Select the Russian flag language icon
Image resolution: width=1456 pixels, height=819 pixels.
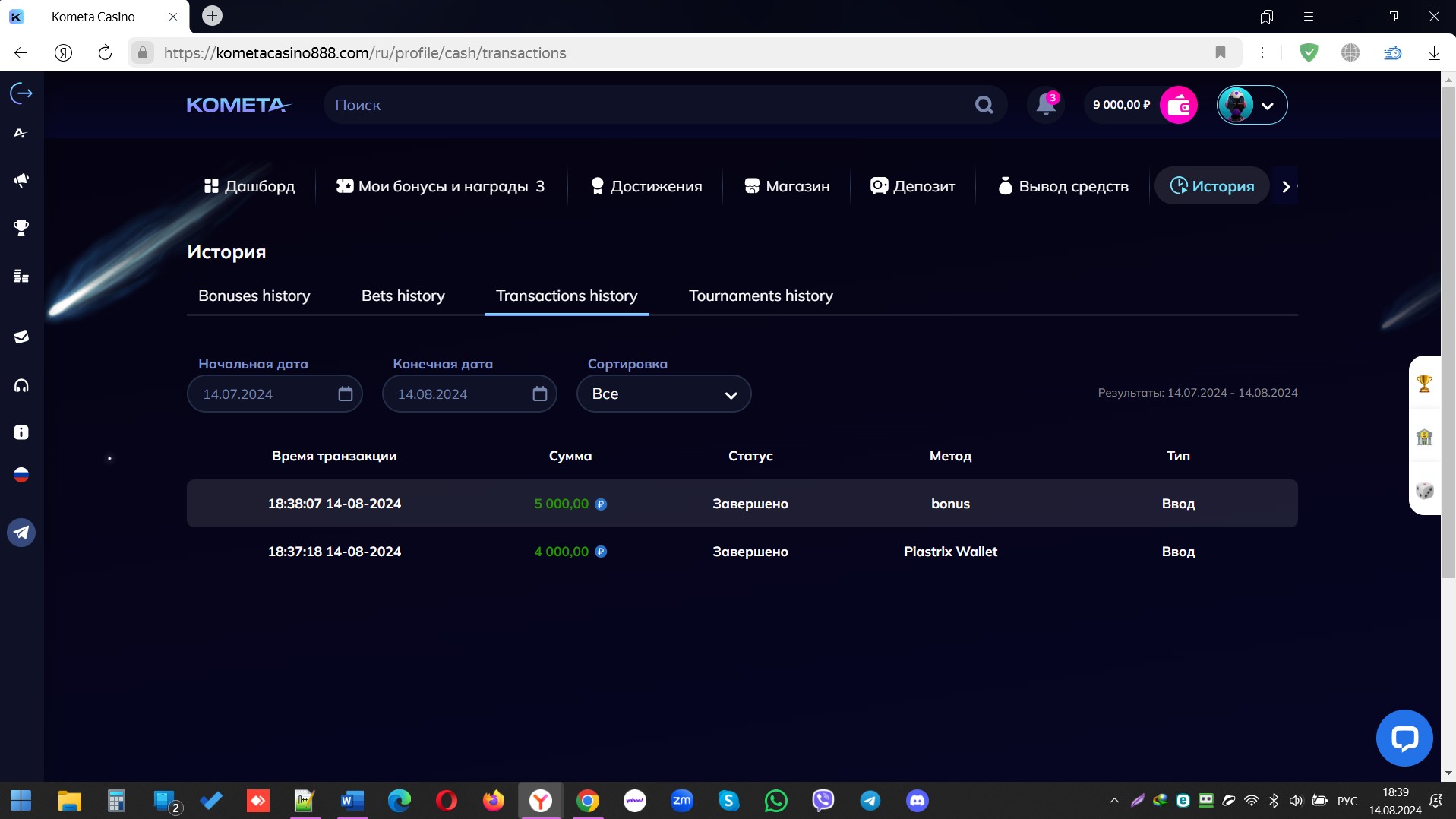(21, 476)
